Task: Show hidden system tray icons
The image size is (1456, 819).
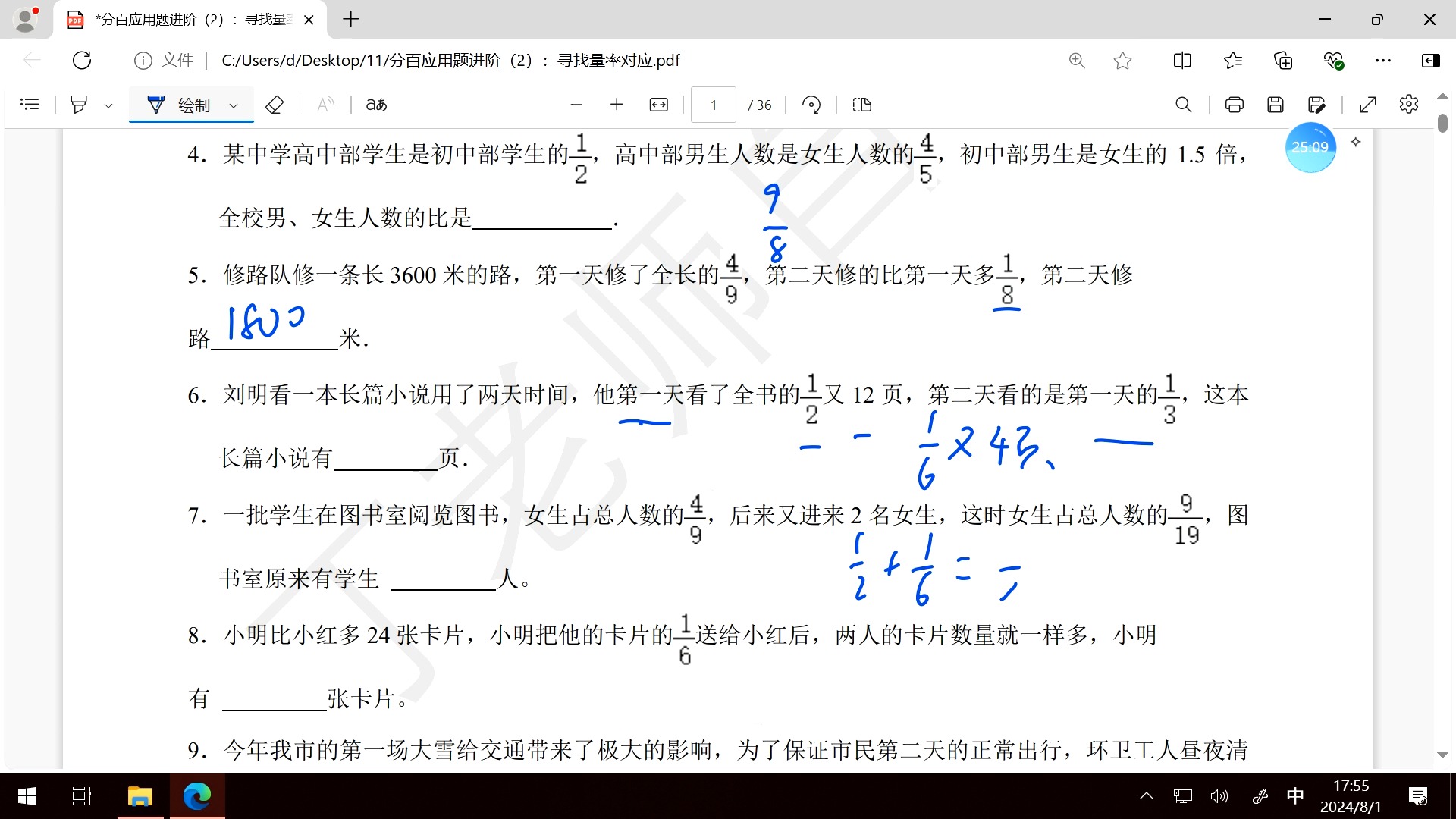Action: pyautogui.click(x=1147, y=796)
